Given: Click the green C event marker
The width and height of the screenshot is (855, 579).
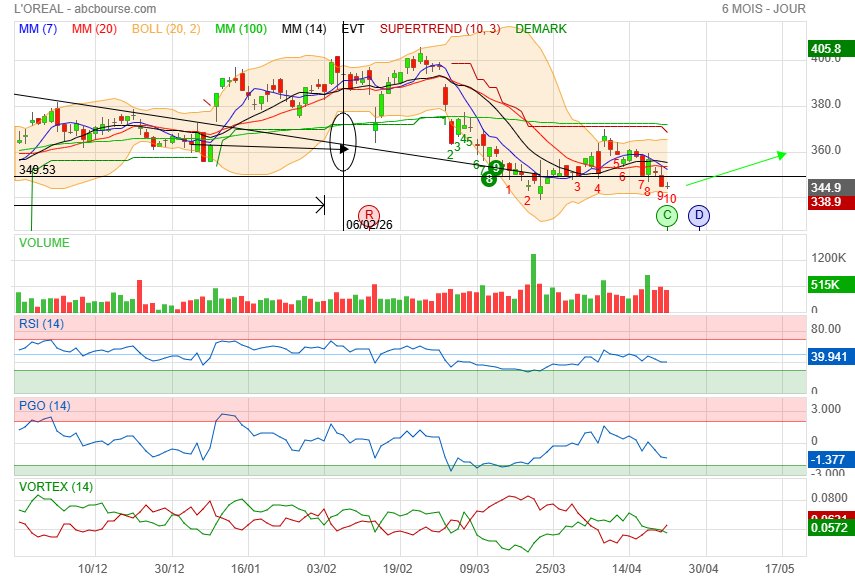Looking at the screenshot, I should 666,215.
